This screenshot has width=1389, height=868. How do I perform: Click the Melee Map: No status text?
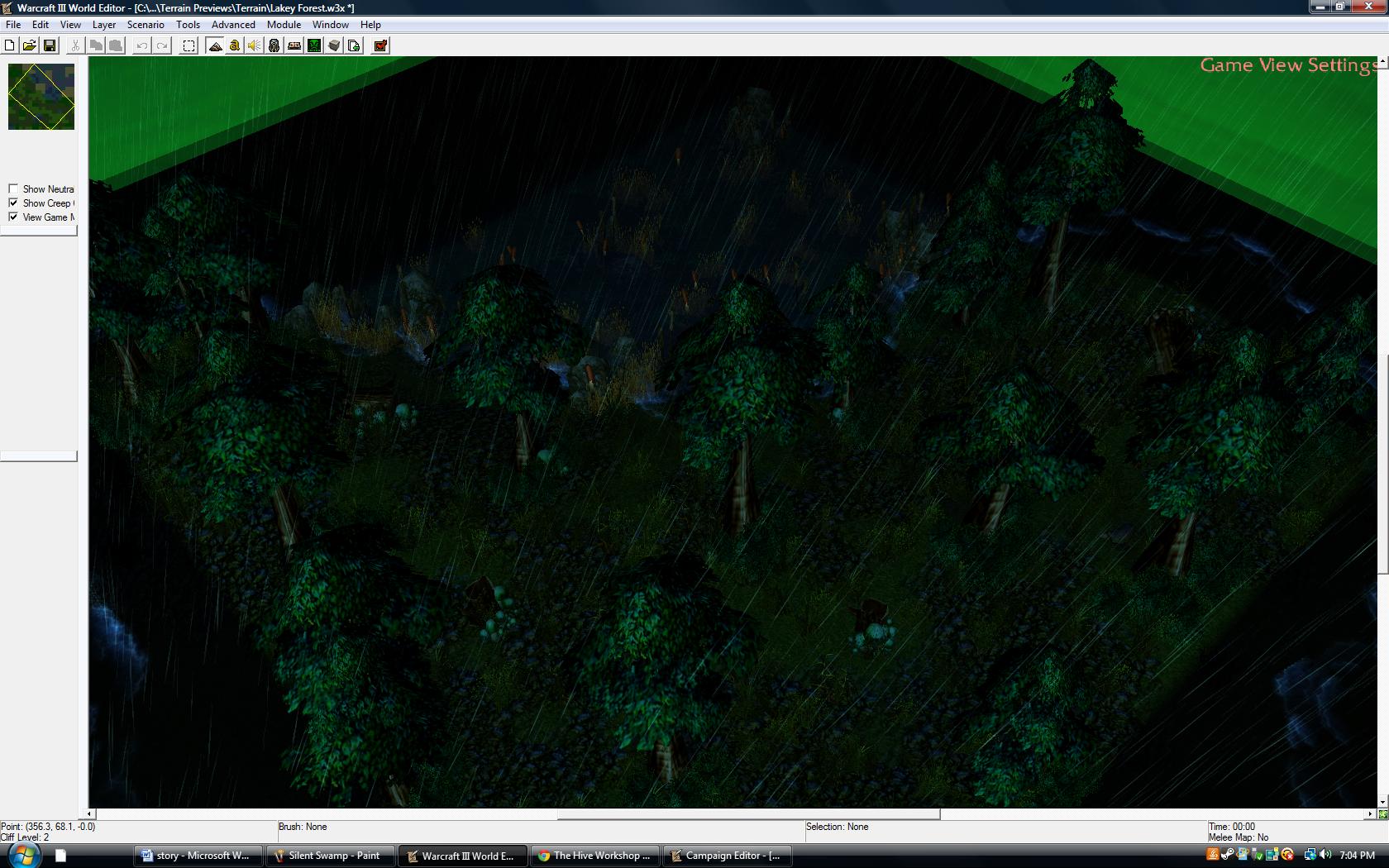(1238, 837)
